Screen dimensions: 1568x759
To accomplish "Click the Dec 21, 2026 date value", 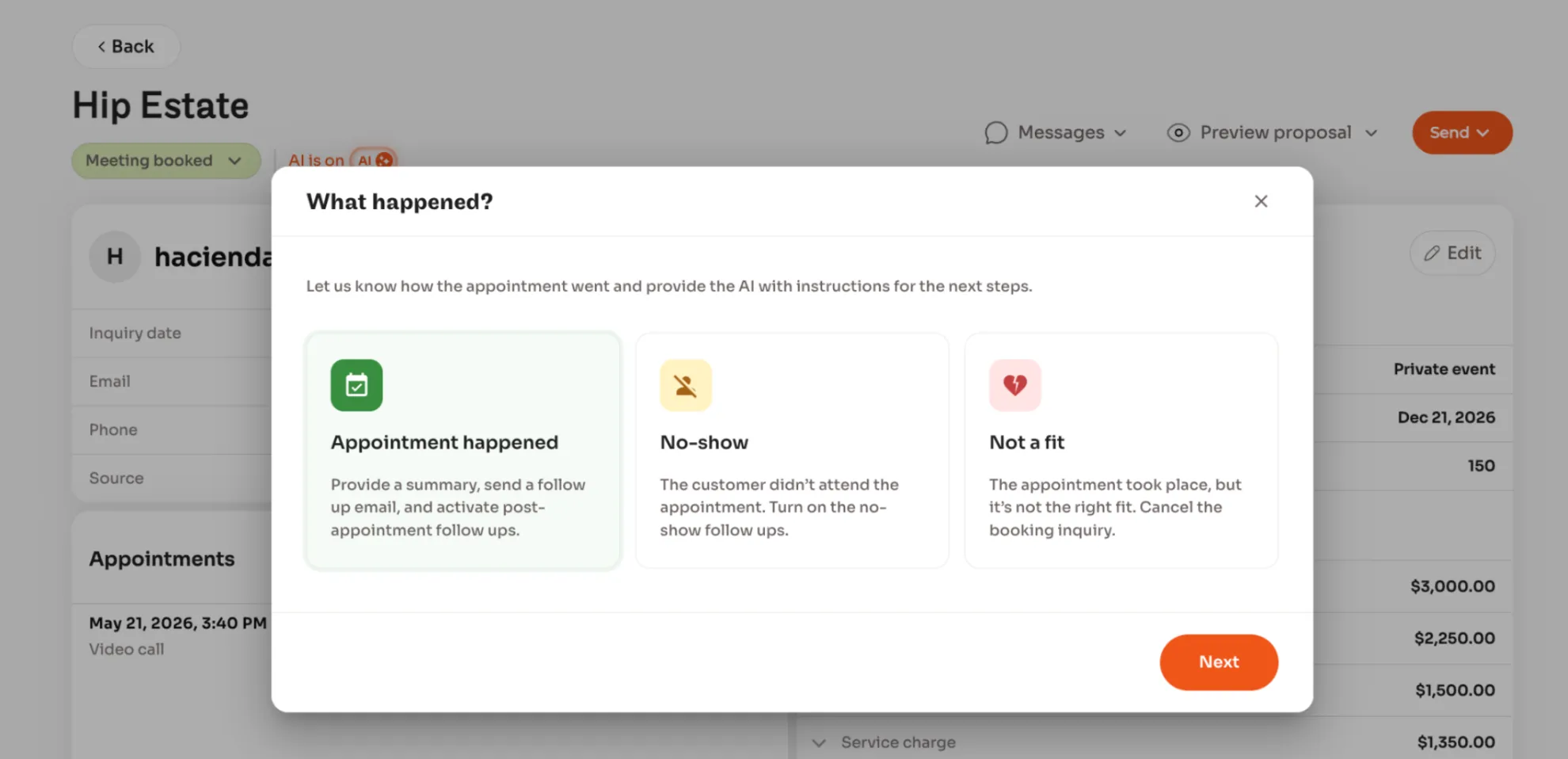I will pos(1446,418).
